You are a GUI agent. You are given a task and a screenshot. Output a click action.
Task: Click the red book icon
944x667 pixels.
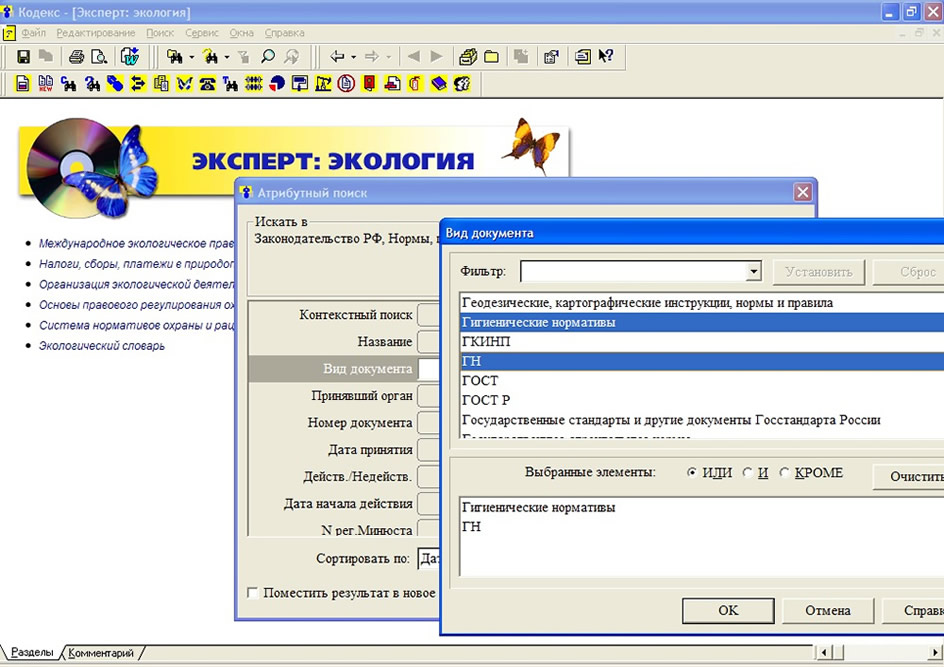click(369, 83)
